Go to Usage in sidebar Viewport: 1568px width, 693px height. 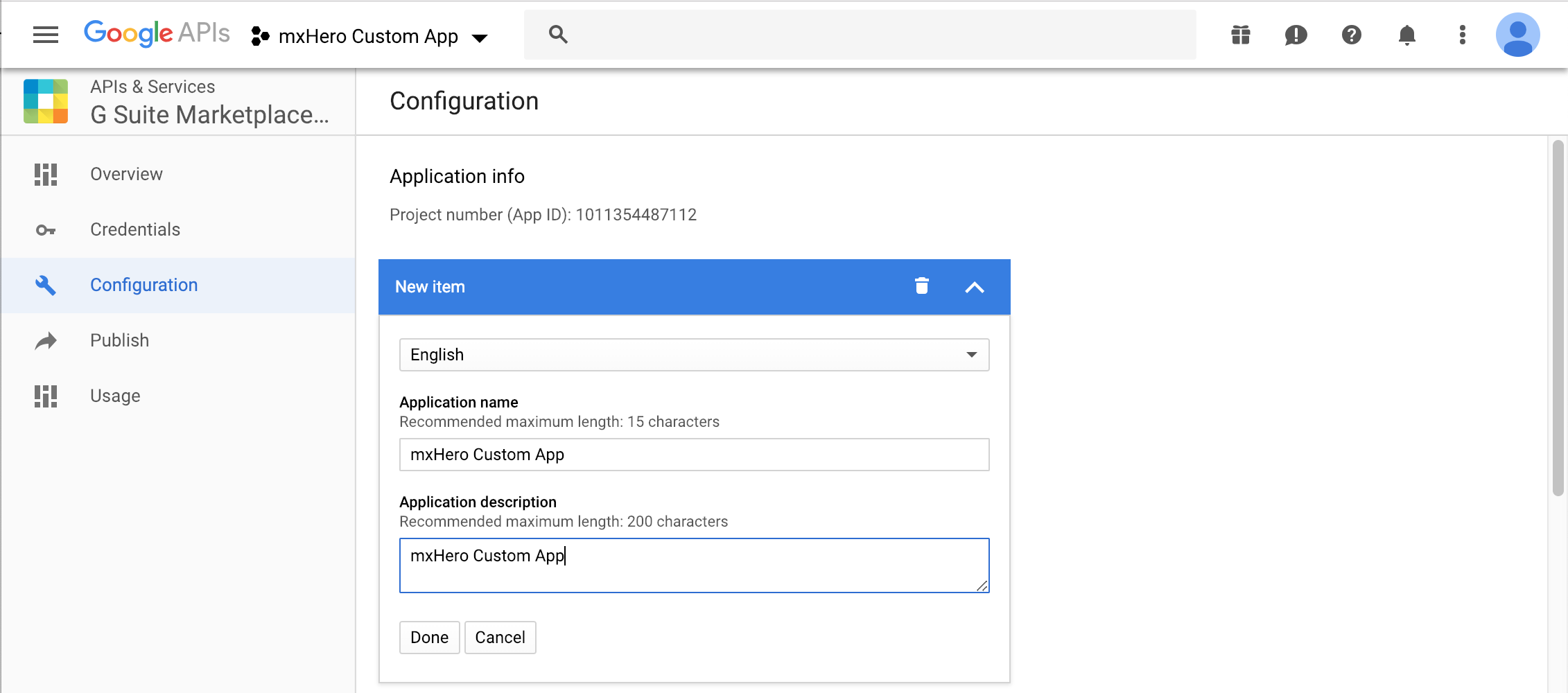115,396
